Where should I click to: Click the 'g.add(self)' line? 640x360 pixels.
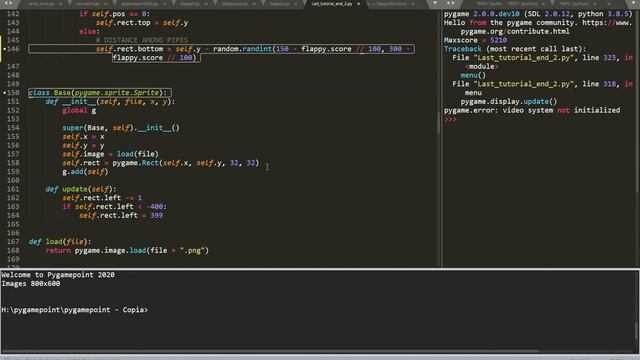coord(85,172)
